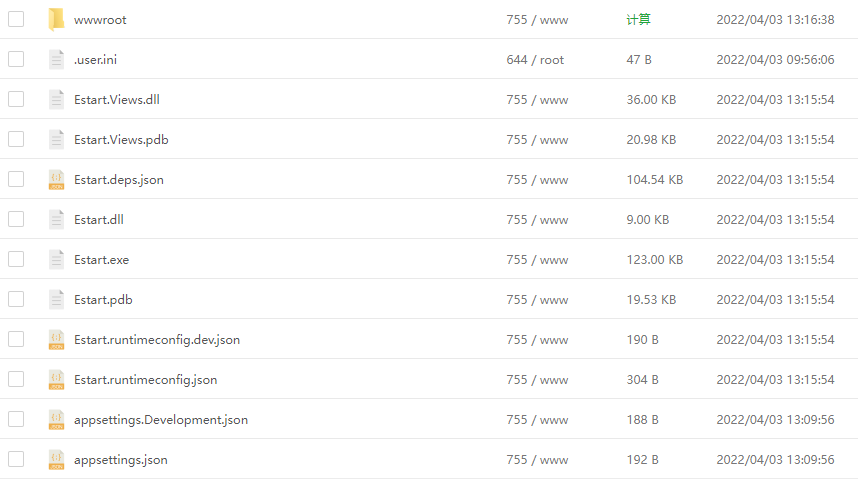The width and height of the screenshot is (858, 489).
Task: Click the appsettings.Development.json file icon
Action: click(56, 419)
